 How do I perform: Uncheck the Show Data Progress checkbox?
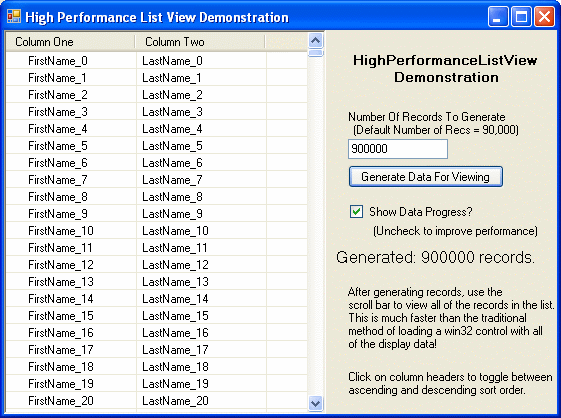[x=356, y=212]
